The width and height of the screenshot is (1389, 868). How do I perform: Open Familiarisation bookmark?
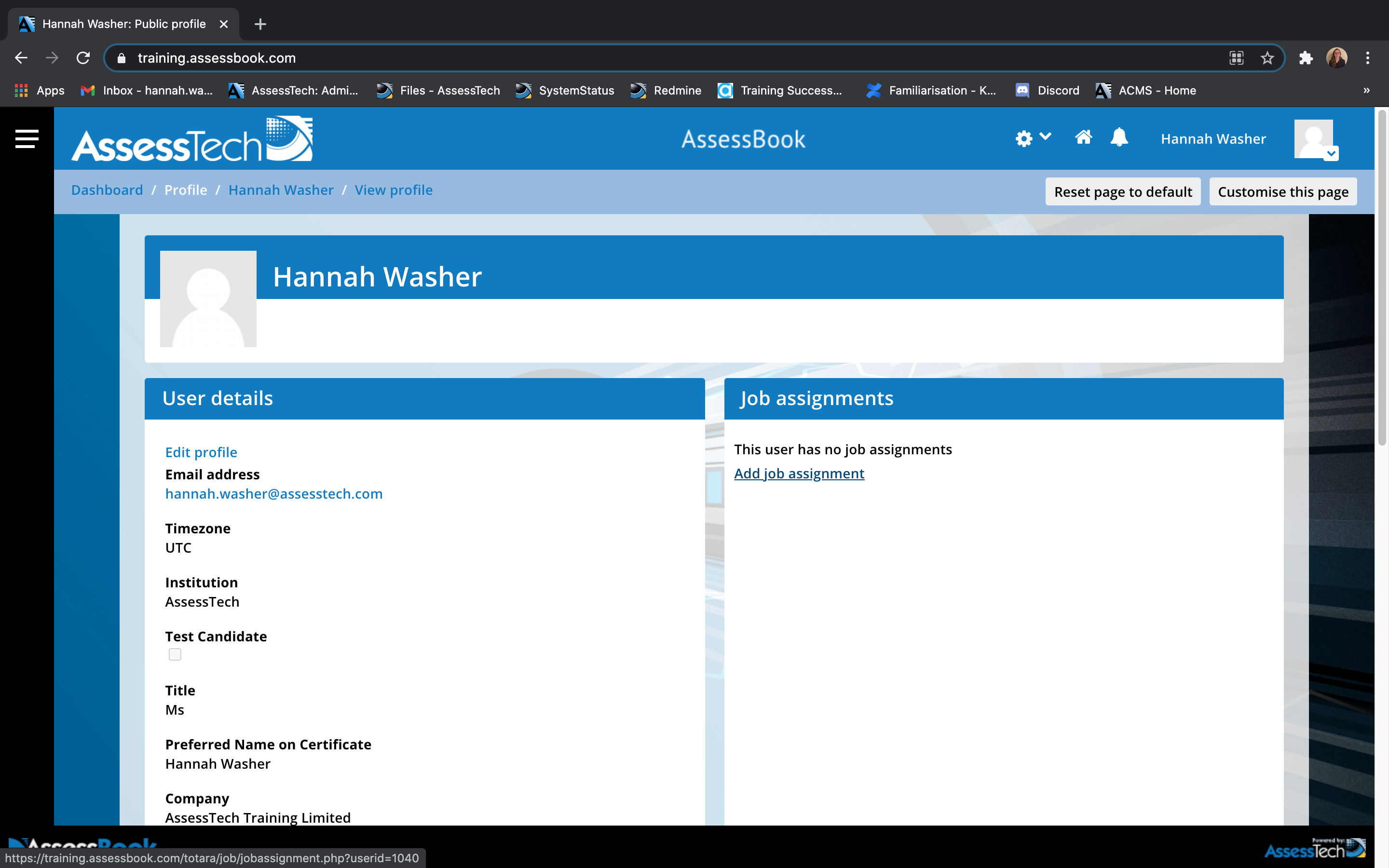click(x=931, y=90)
